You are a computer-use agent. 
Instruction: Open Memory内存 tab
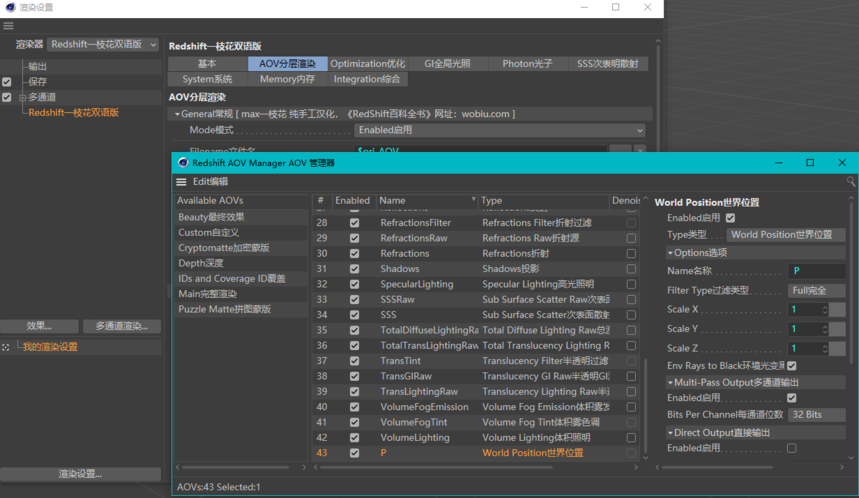click(x=287, y=79)
